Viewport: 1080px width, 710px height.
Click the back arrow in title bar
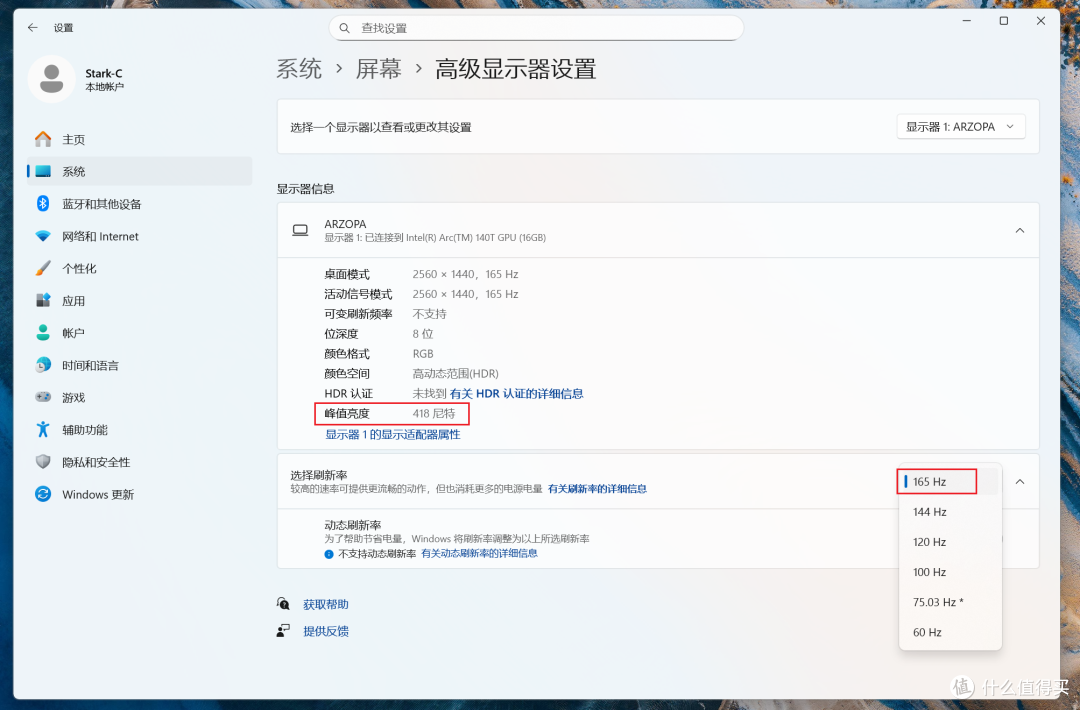click(x=32, y=28)
